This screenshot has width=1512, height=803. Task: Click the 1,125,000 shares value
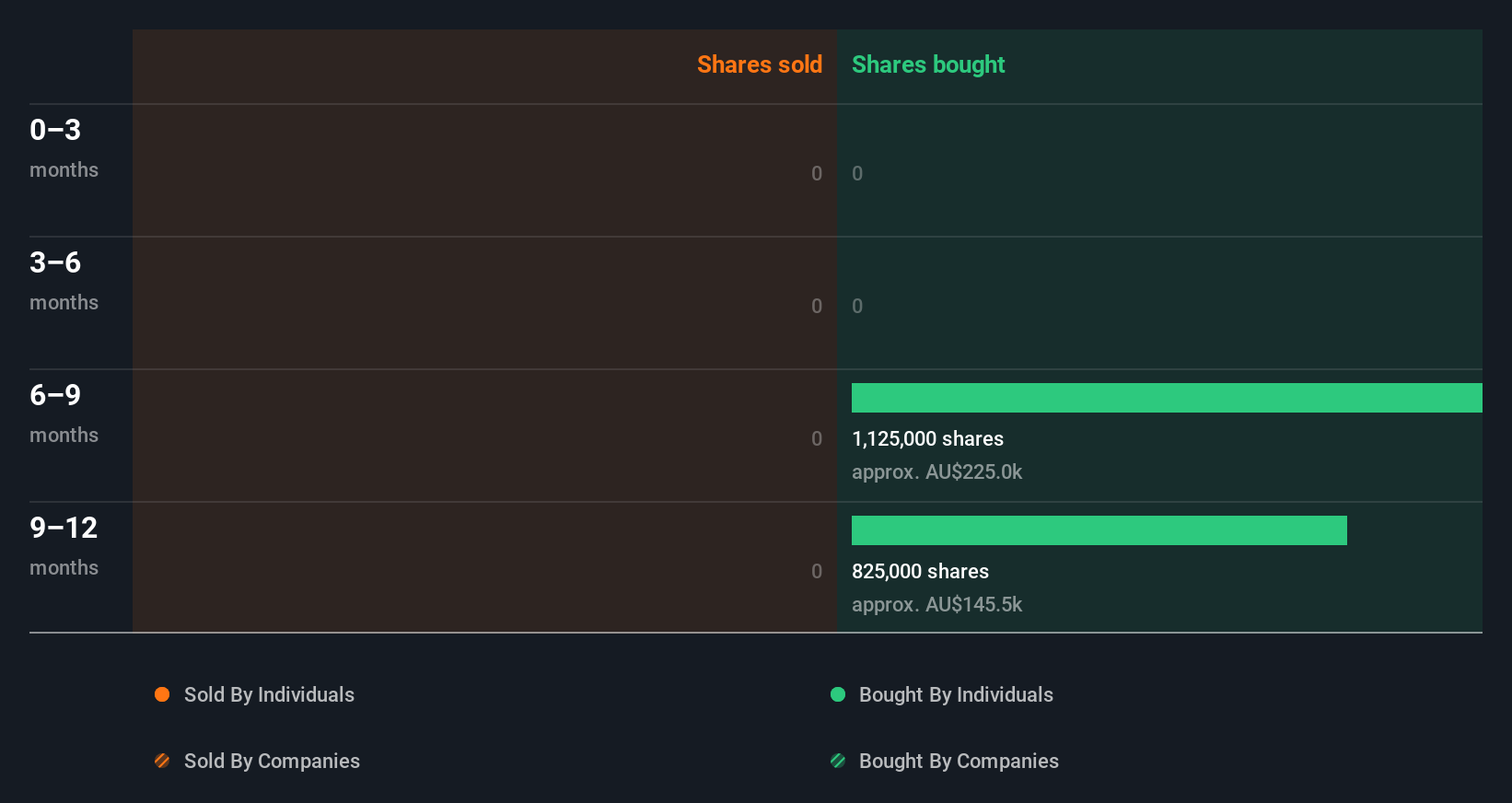point(927,438)
